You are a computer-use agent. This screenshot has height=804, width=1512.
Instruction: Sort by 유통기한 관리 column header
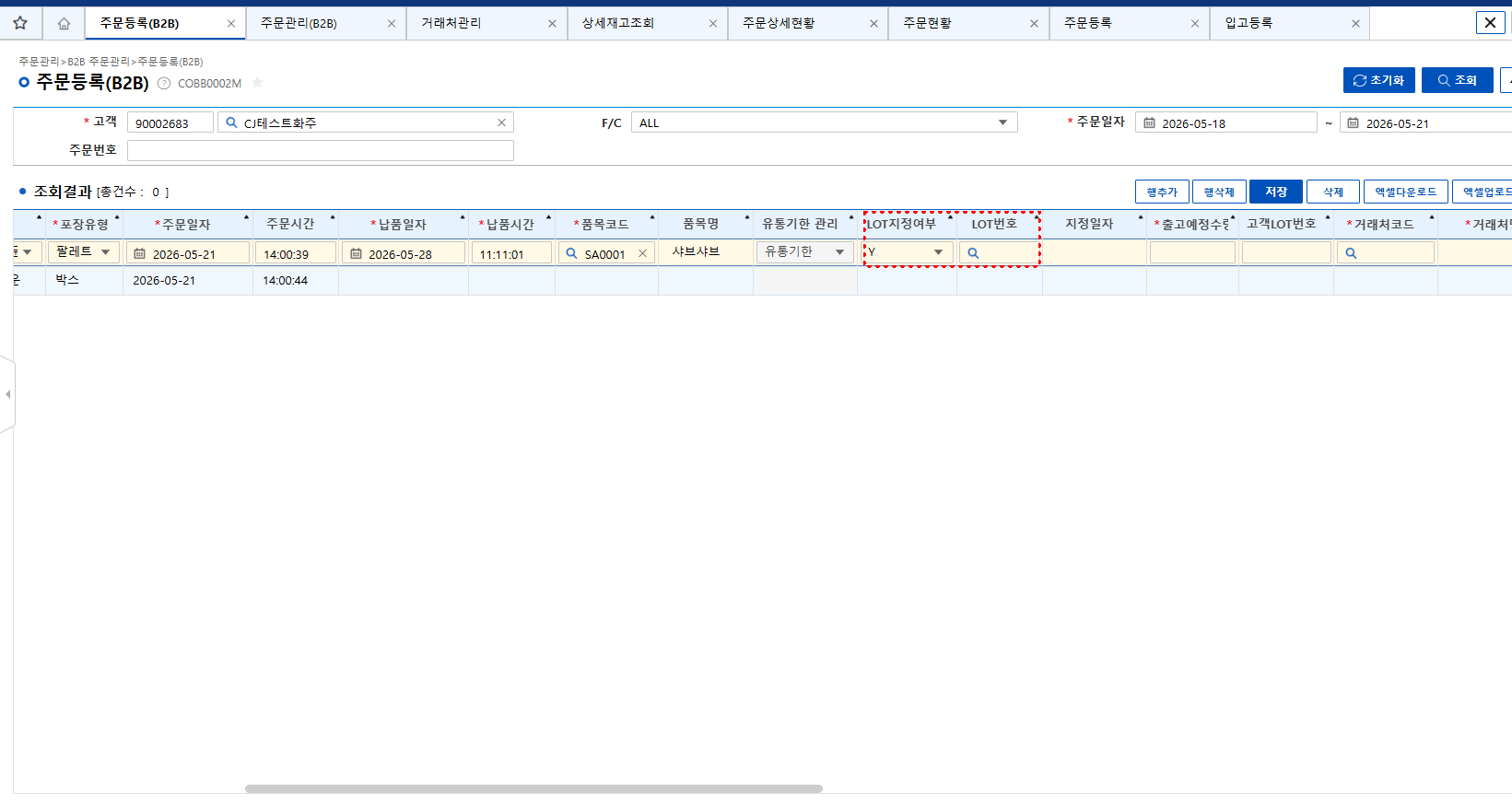point(805,224)
